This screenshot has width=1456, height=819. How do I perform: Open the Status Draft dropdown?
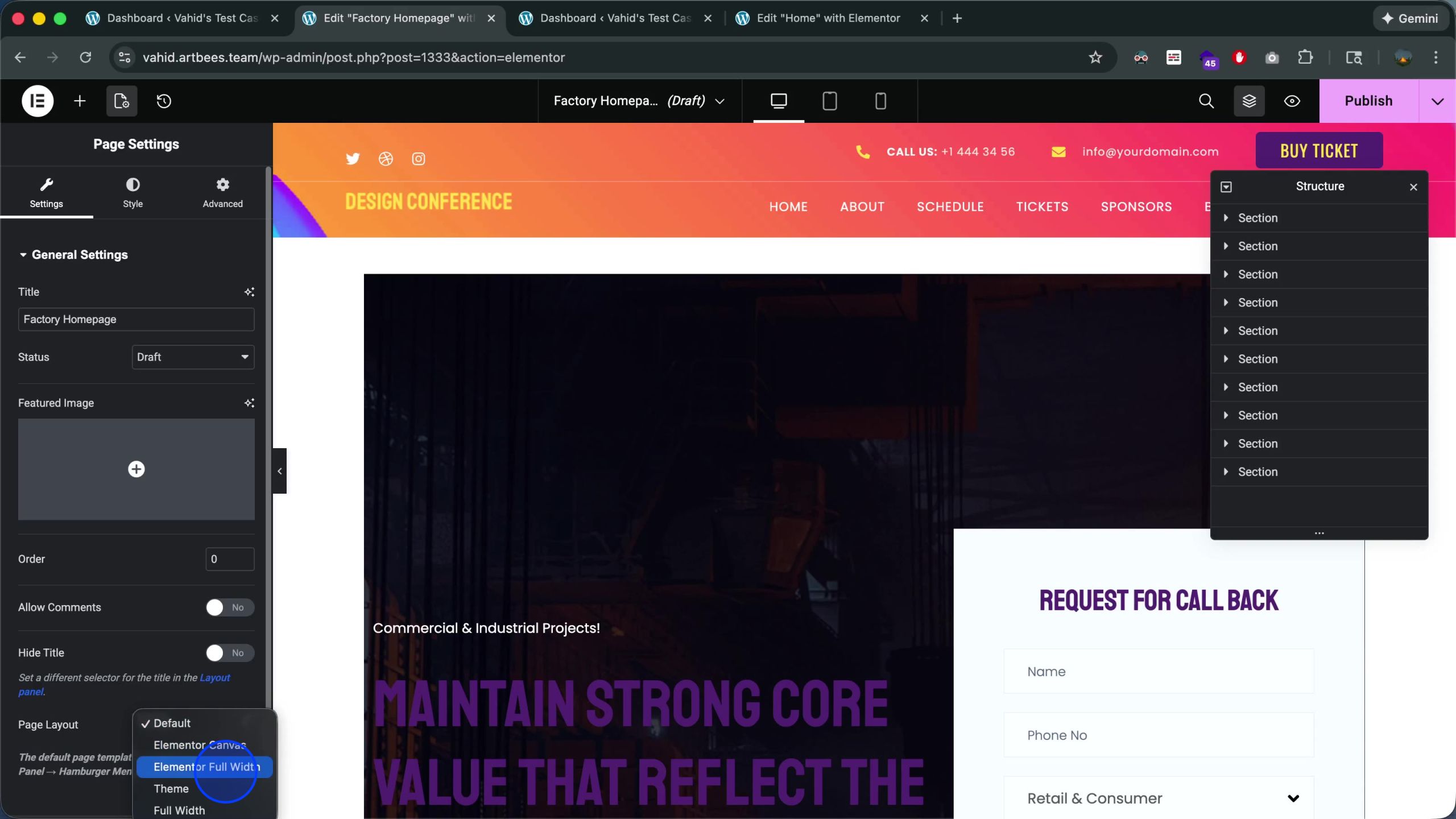(x=193, y=357)
